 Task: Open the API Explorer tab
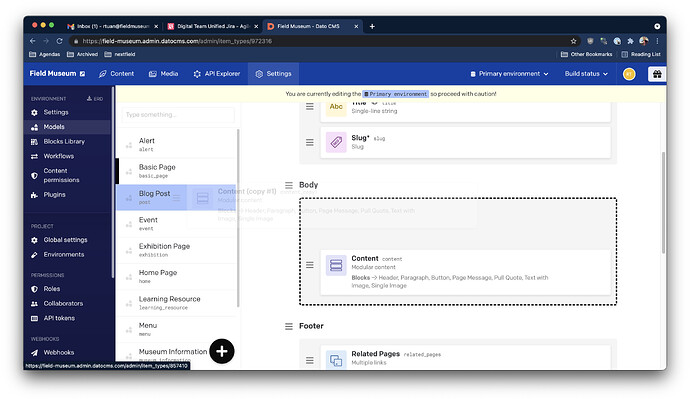(217, 74)
